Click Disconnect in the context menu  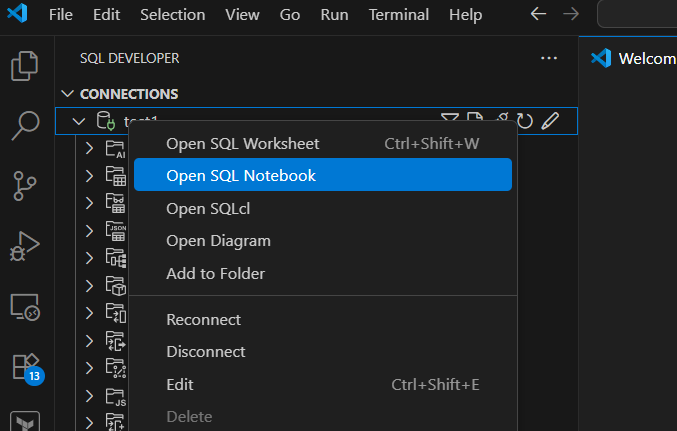[205, 352]
